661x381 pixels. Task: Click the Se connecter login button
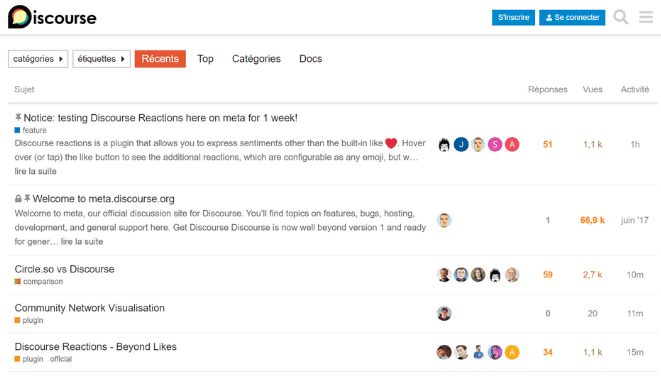click(572, 17)
